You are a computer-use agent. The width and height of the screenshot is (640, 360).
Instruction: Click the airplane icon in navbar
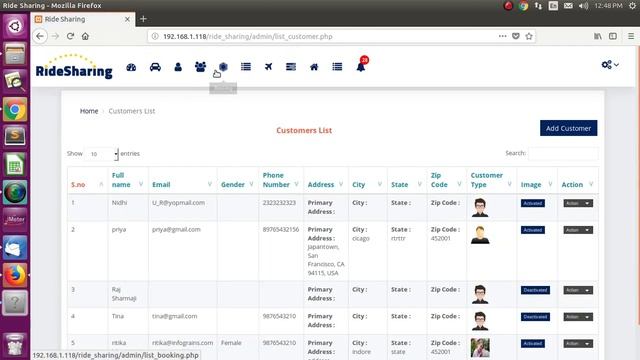pyautogui.click(x=268, y=67)
